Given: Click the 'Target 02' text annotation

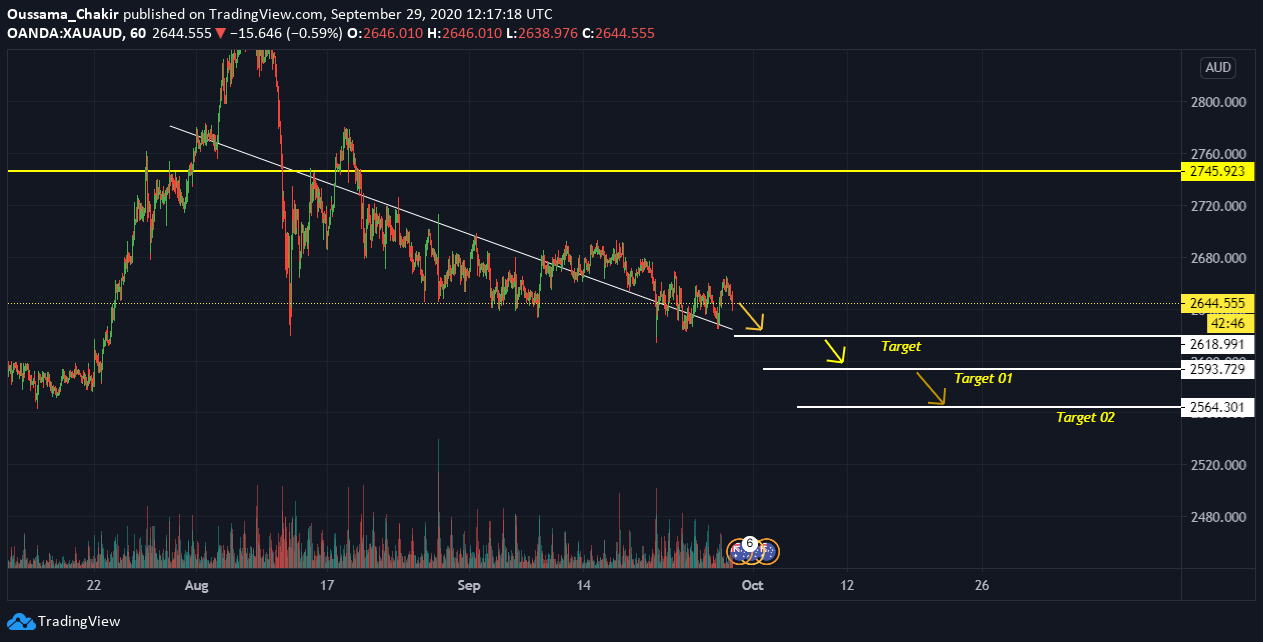Looking at the screenshot, I should [x=1085, y=418].
